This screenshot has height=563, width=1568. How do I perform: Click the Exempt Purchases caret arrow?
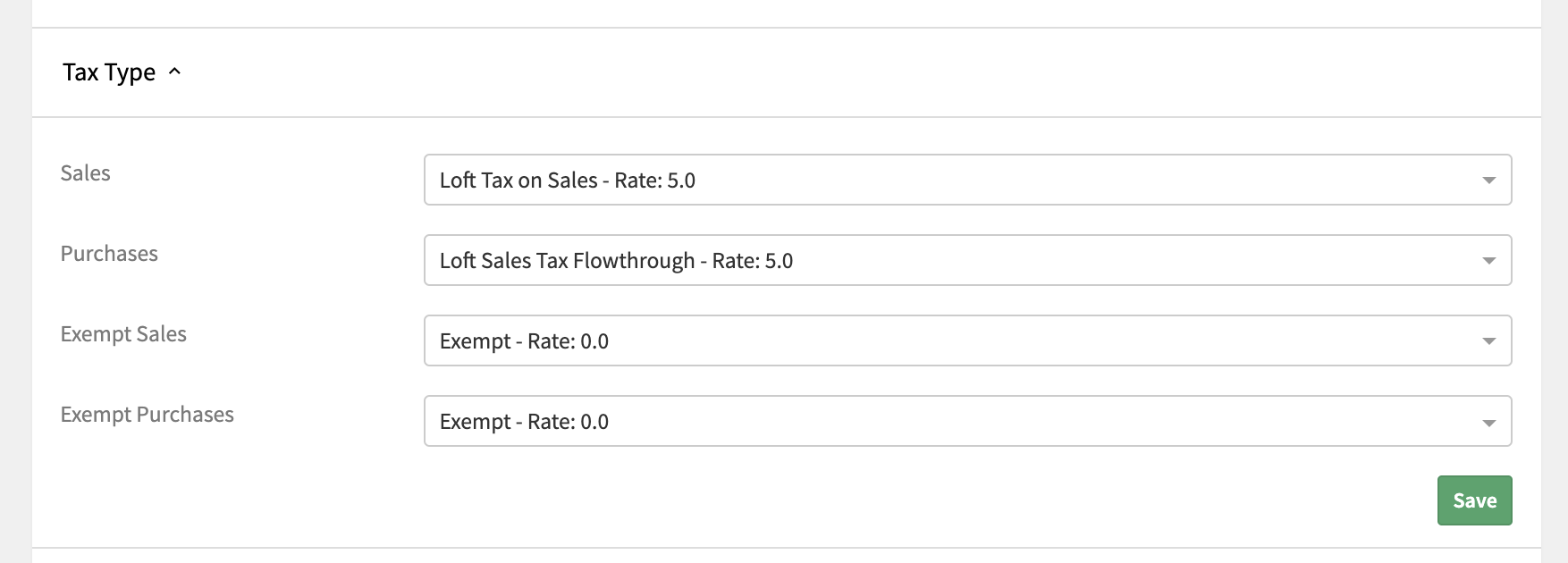[1488, 422]
